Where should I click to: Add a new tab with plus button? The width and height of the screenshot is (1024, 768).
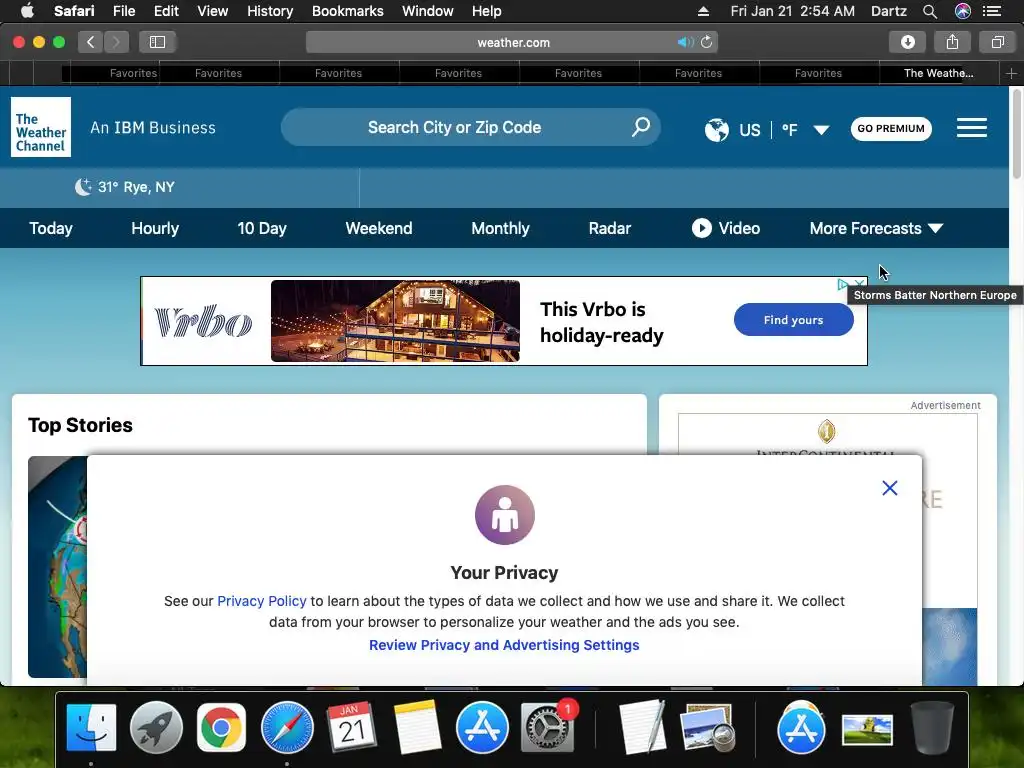coord(1011,73)
